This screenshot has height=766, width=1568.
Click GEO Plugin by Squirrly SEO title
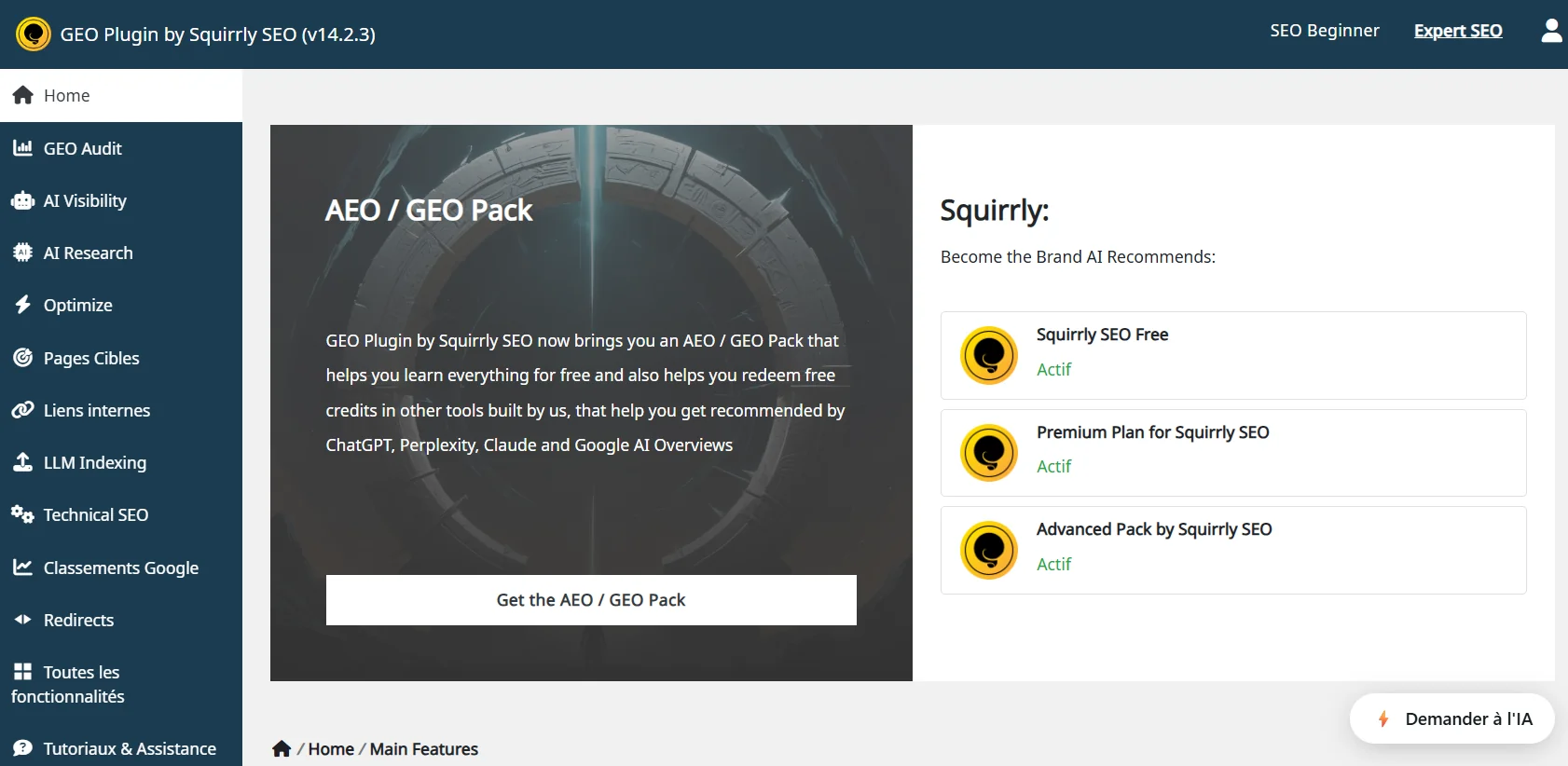coord(218,34)
